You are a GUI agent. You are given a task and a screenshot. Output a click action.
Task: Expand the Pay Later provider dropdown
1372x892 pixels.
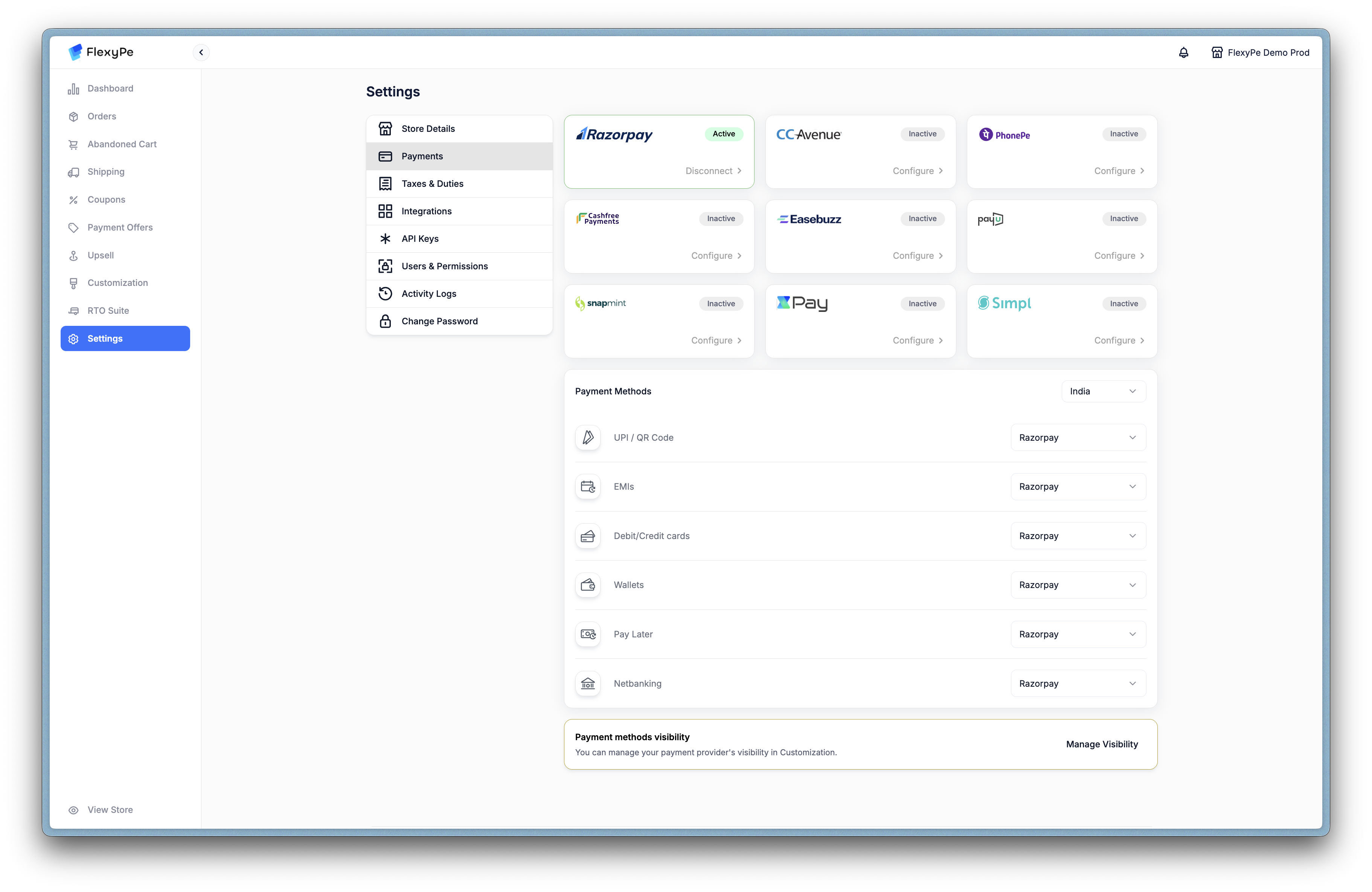pyautogui.click(x=1078, y=634)
